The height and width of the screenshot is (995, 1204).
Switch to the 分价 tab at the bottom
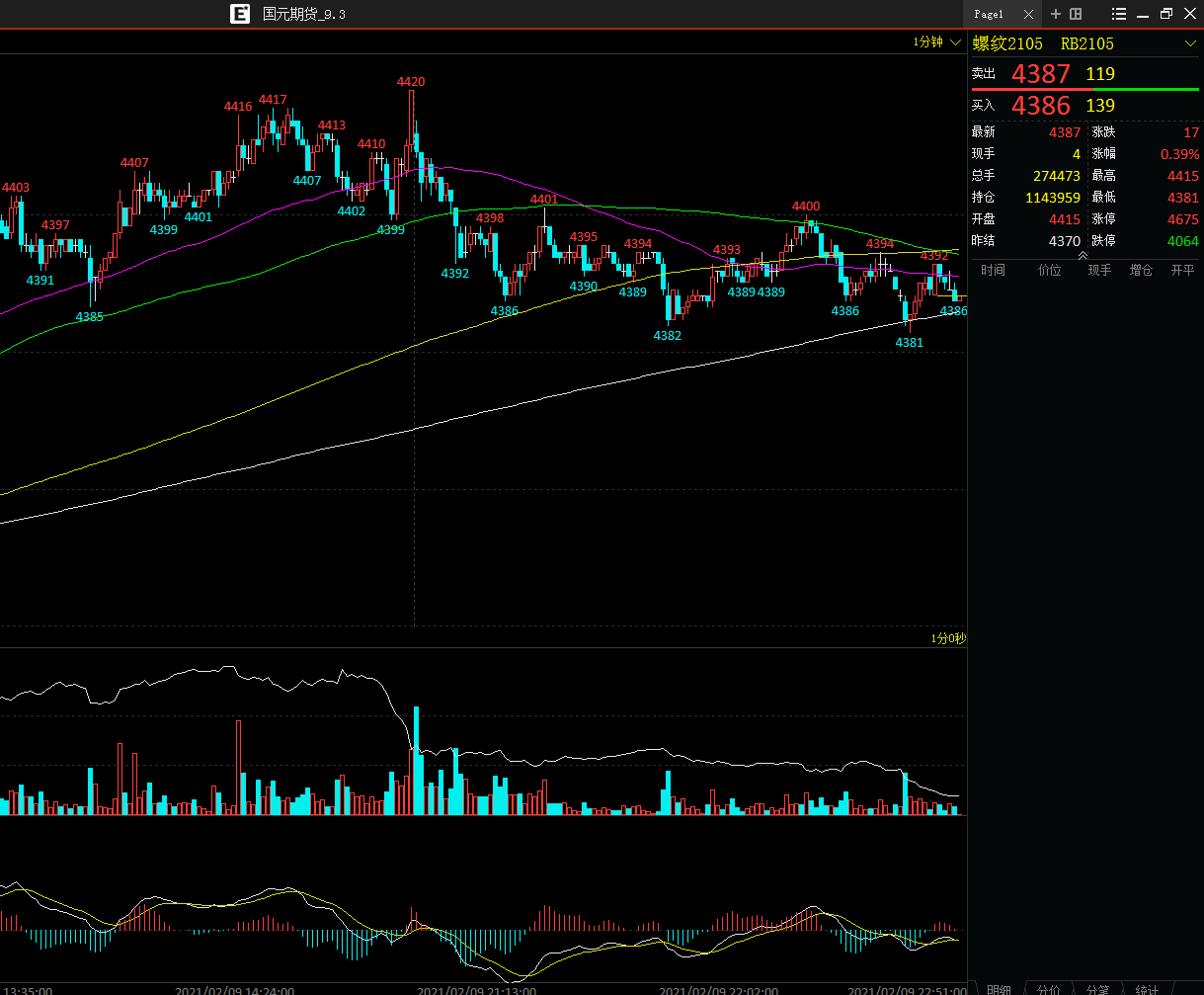1049,988
